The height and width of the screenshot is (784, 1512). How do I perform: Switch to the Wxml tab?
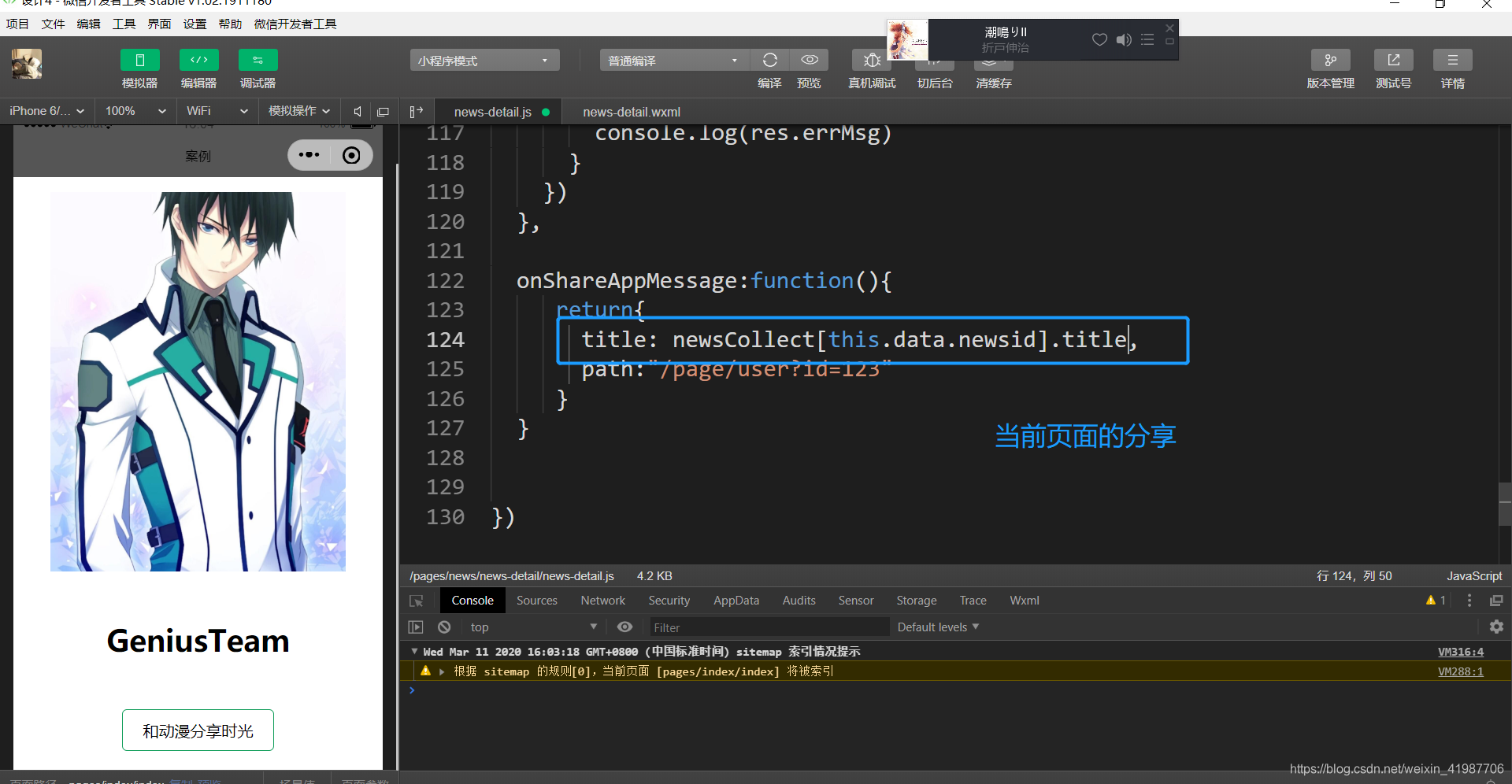coord(1025,601)
